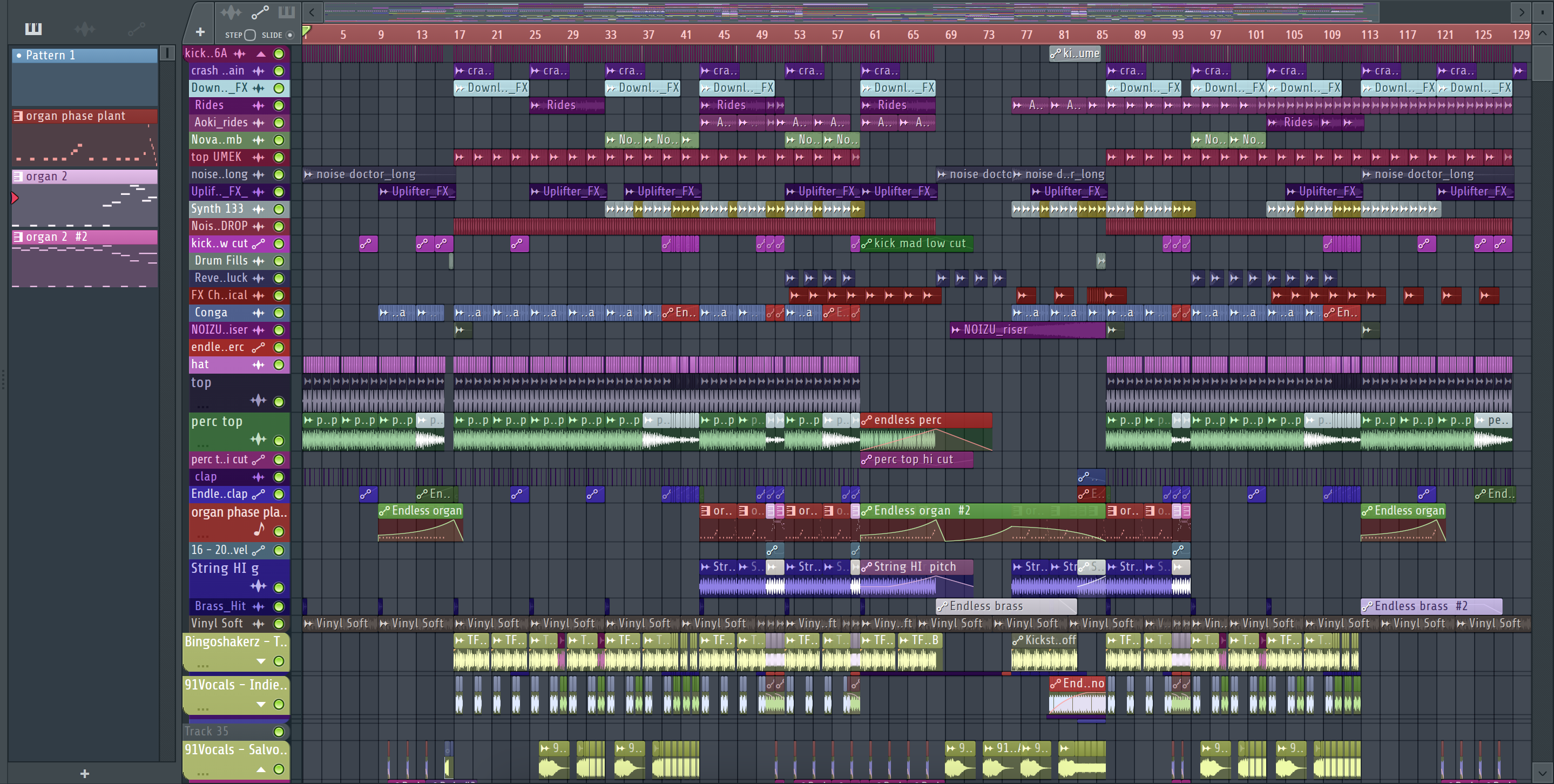Mute the clap track with its green LED
1554x784 pixels.
279,477
